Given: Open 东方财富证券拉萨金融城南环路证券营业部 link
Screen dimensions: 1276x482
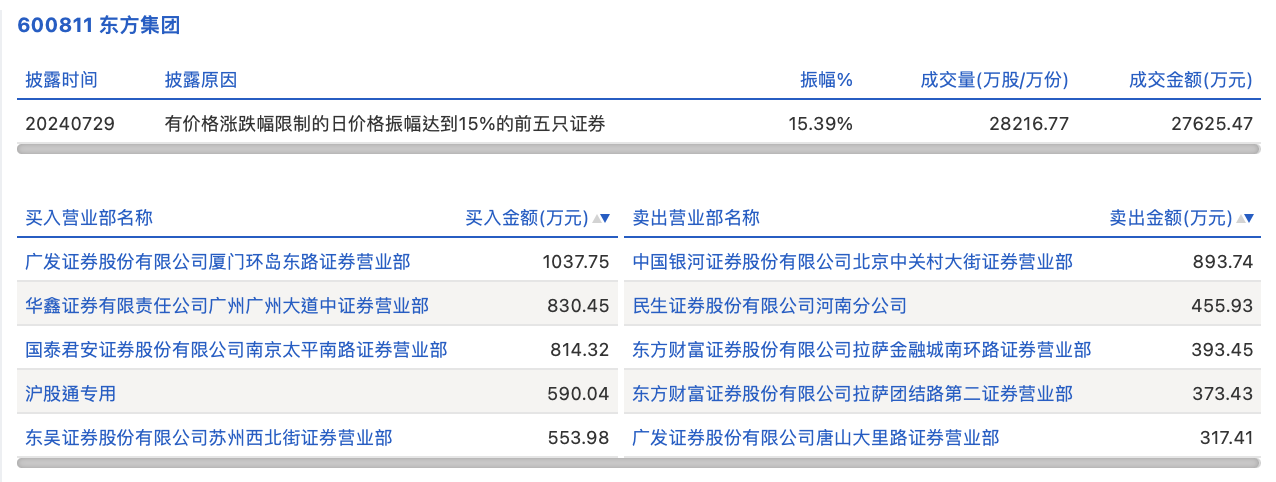Looking at the screenshot, I should click(x=861, y=350).
